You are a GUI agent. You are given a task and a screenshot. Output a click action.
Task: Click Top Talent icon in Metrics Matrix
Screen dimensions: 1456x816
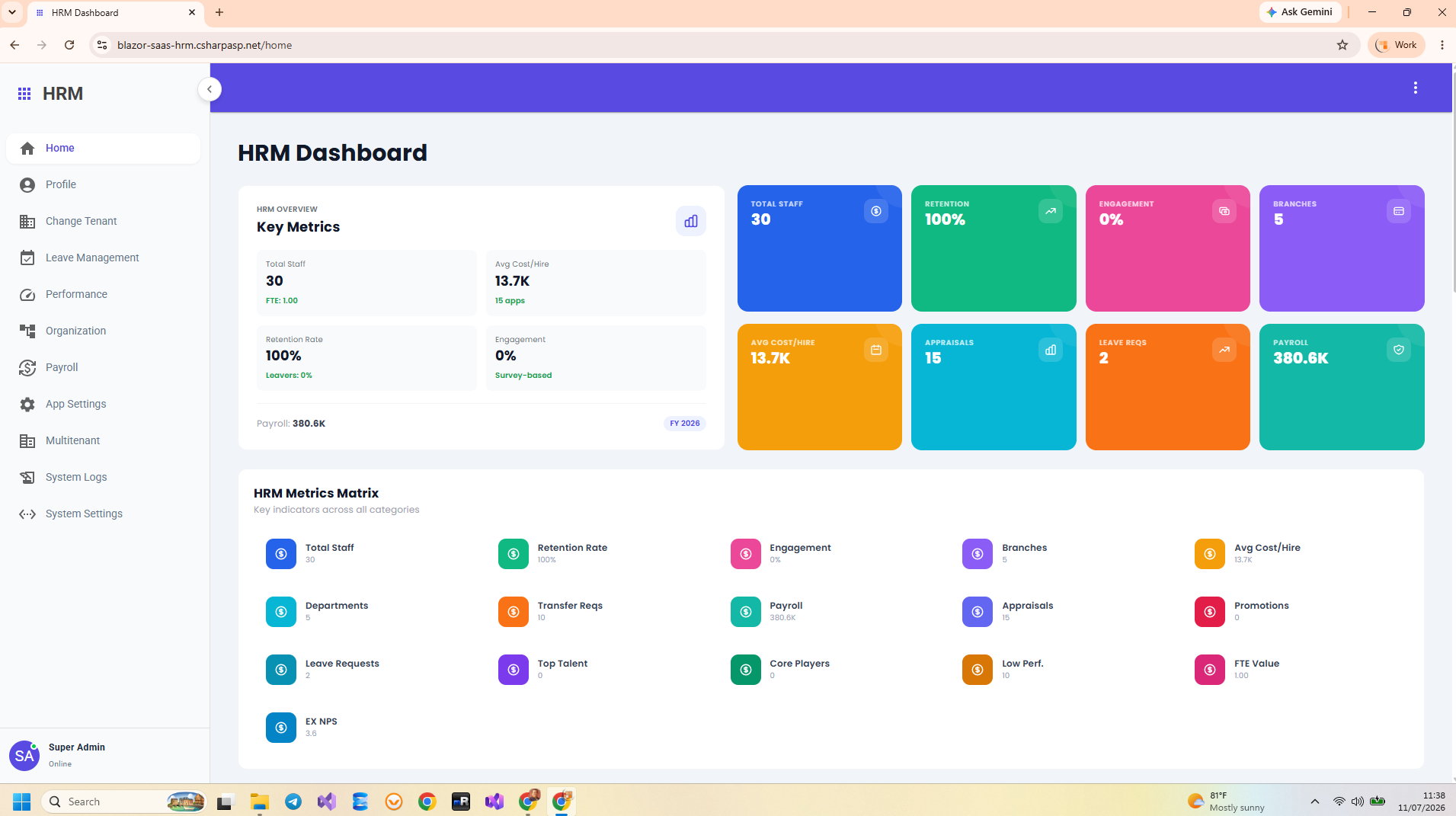point(514,670)
